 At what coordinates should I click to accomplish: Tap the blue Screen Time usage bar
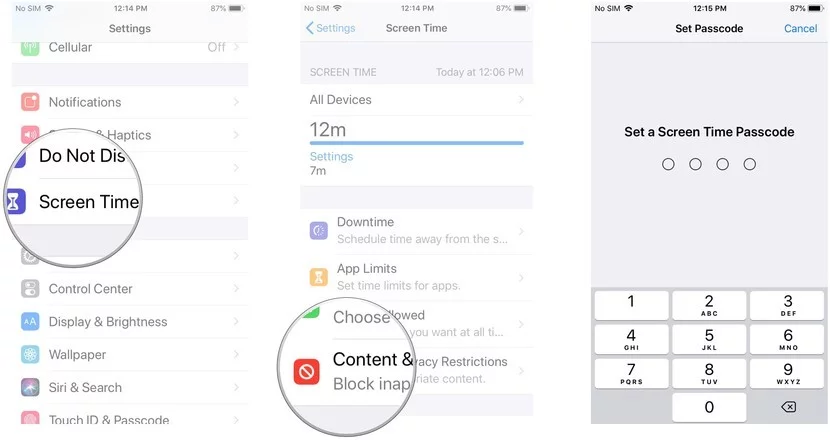(x=417, y=143)
